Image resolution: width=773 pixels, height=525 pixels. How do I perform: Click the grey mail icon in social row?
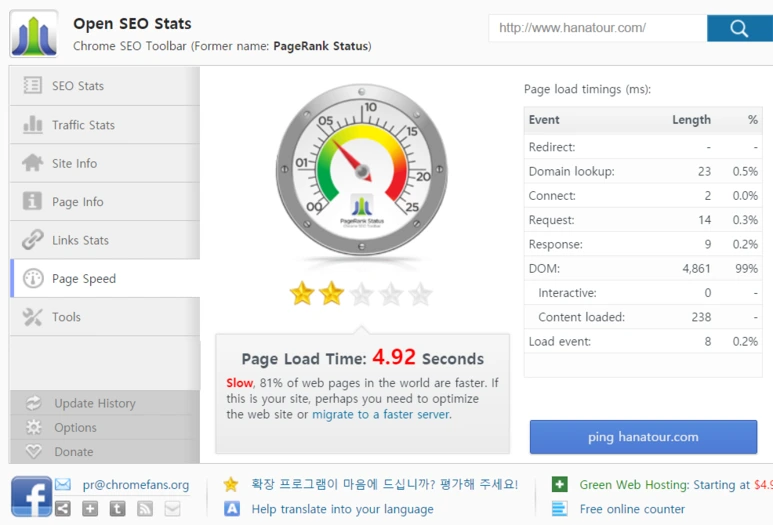[x=172, y=508]
